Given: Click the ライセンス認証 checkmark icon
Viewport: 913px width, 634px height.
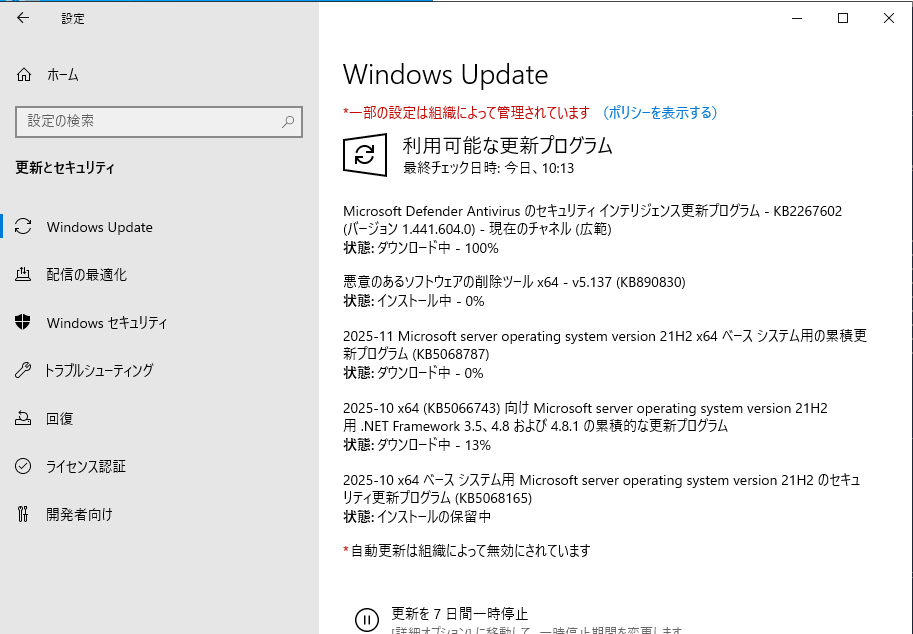Looking at the screenshot, I should coord(24,467).
